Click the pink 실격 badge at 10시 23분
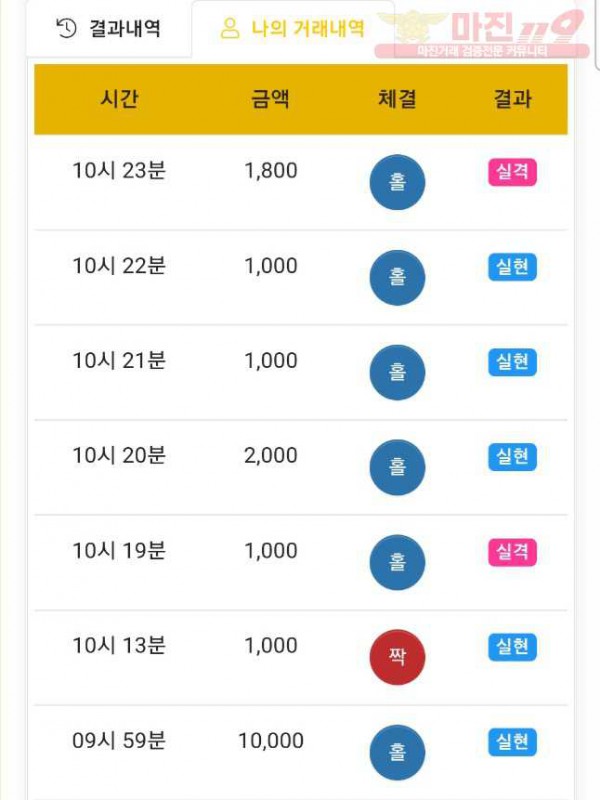 (x=512, y=172)
